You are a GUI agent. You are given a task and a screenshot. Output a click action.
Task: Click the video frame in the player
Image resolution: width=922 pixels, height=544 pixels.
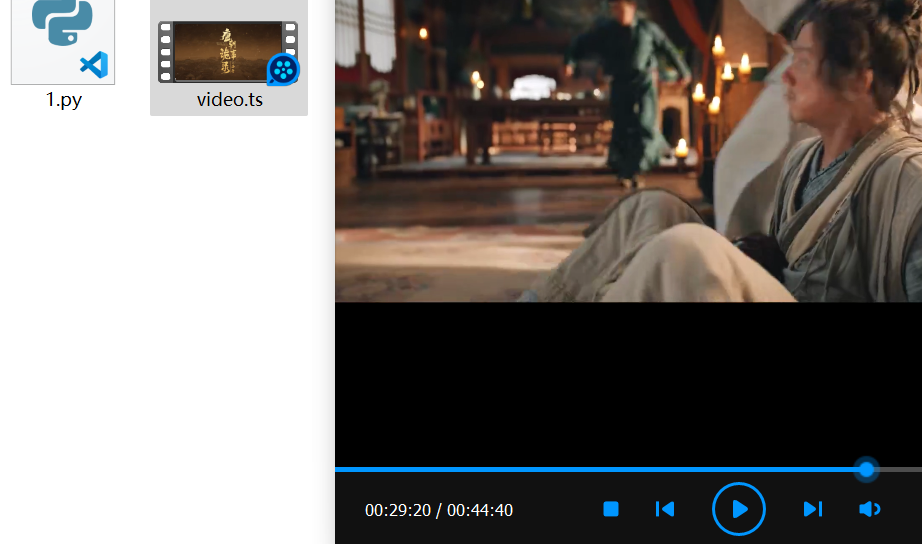point(629,151)
